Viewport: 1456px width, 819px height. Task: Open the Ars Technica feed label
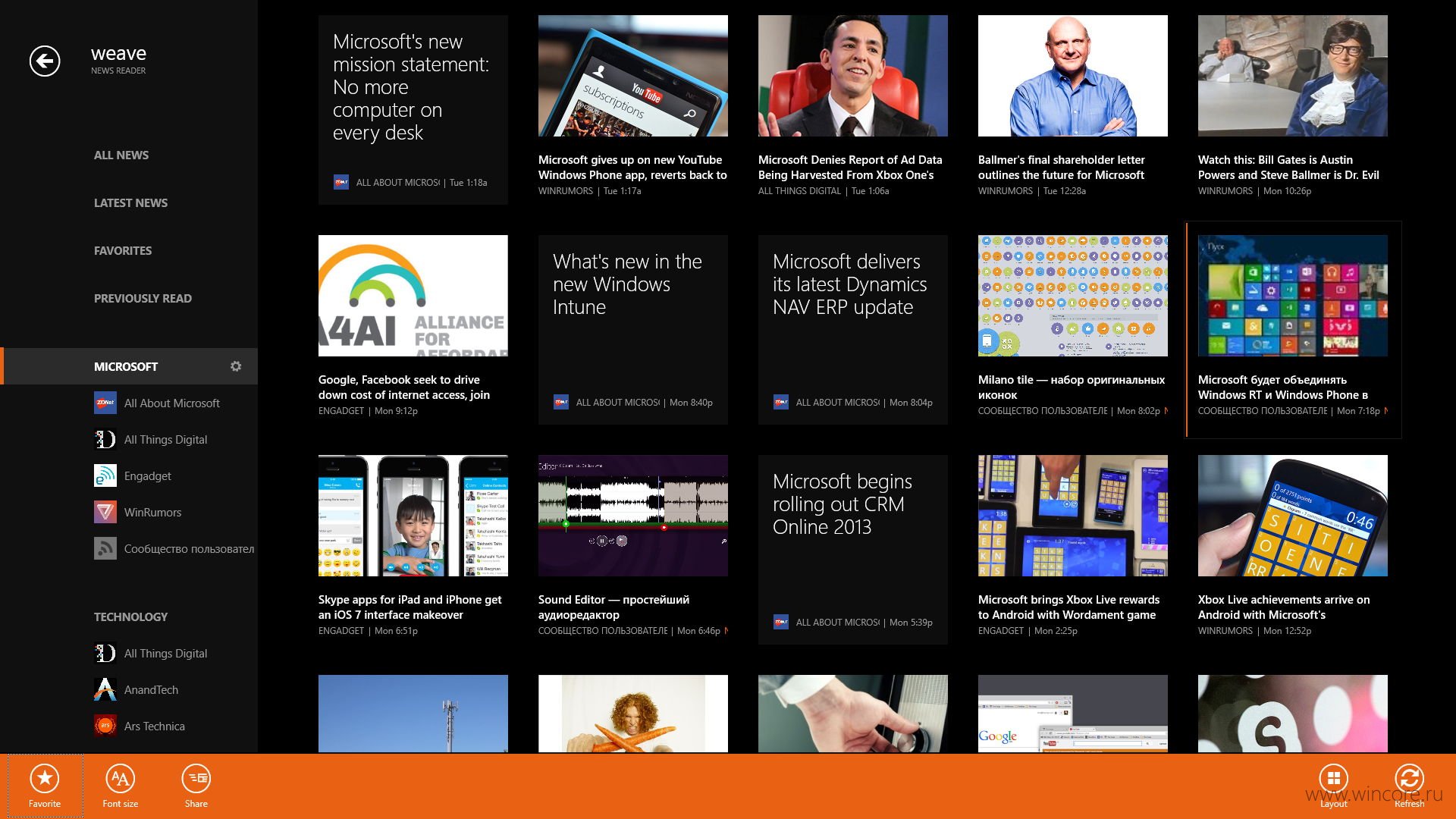click(154, 726)
